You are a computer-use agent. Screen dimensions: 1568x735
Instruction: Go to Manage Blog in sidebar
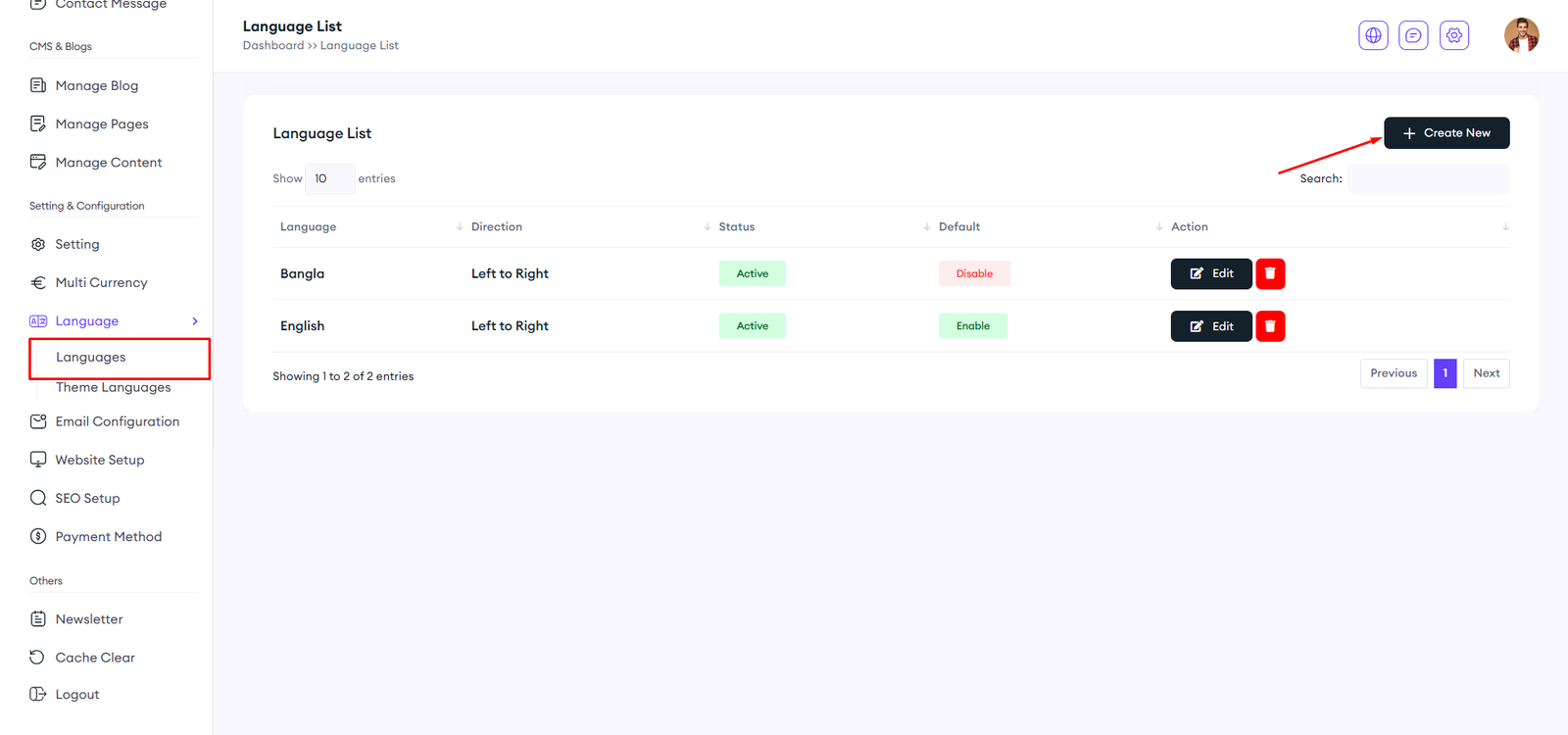click(96, 85)
